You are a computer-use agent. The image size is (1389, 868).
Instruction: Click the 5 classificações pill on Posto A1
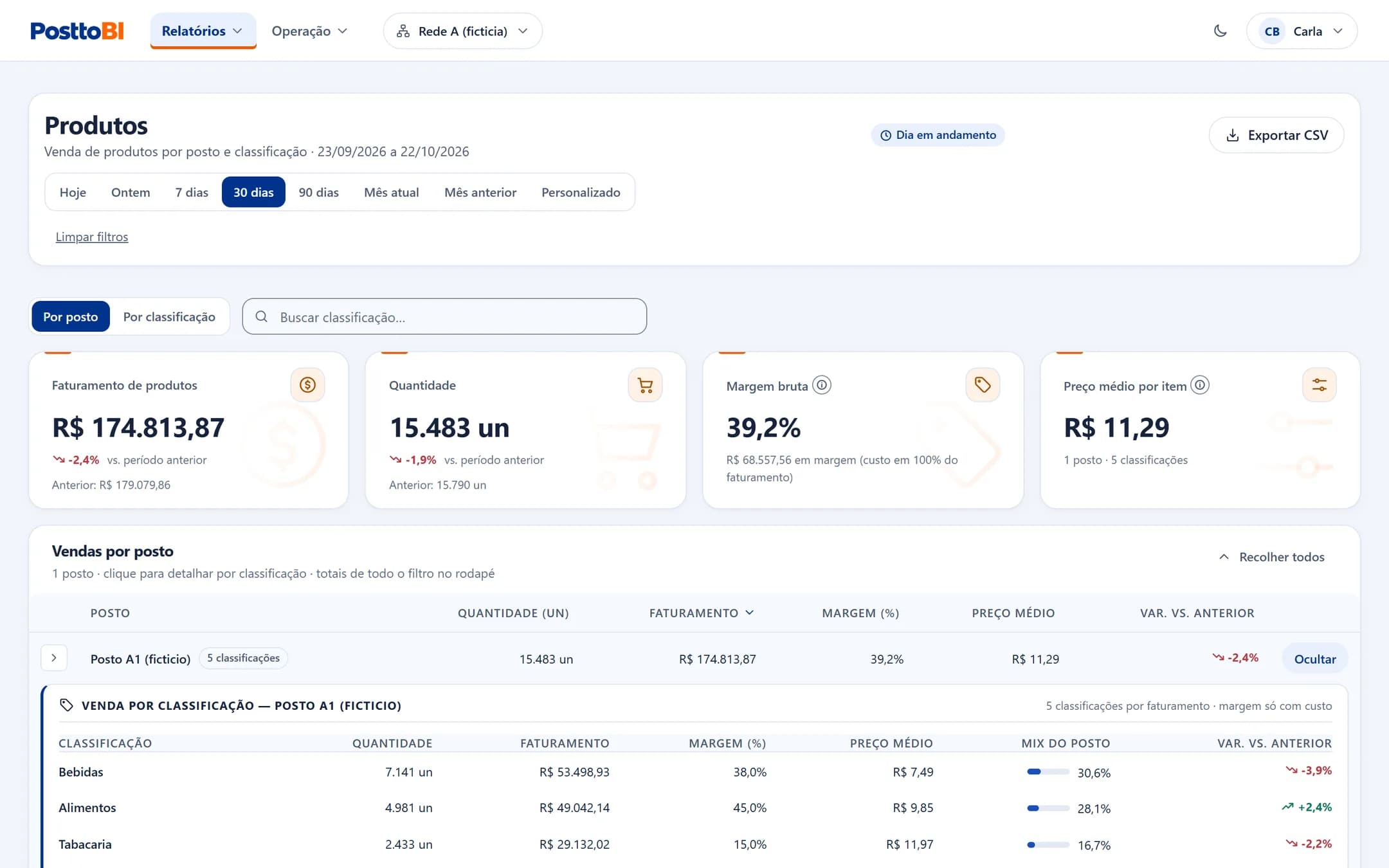point(243,658)
